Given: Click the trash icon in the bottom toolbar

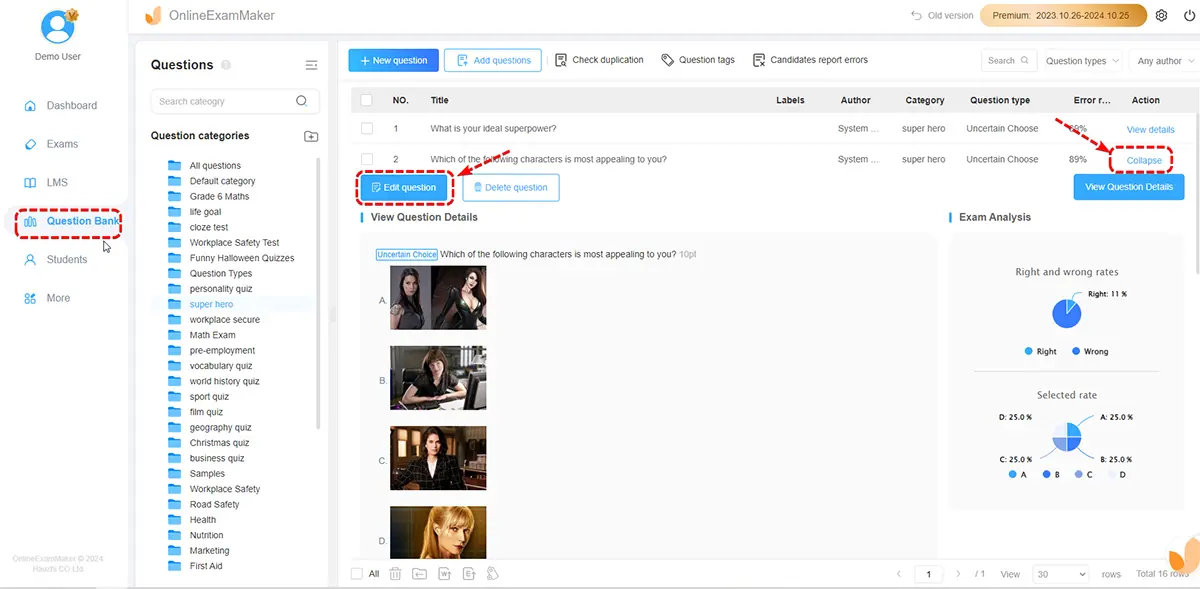Looking at the screenshot, I should point(395,574).
